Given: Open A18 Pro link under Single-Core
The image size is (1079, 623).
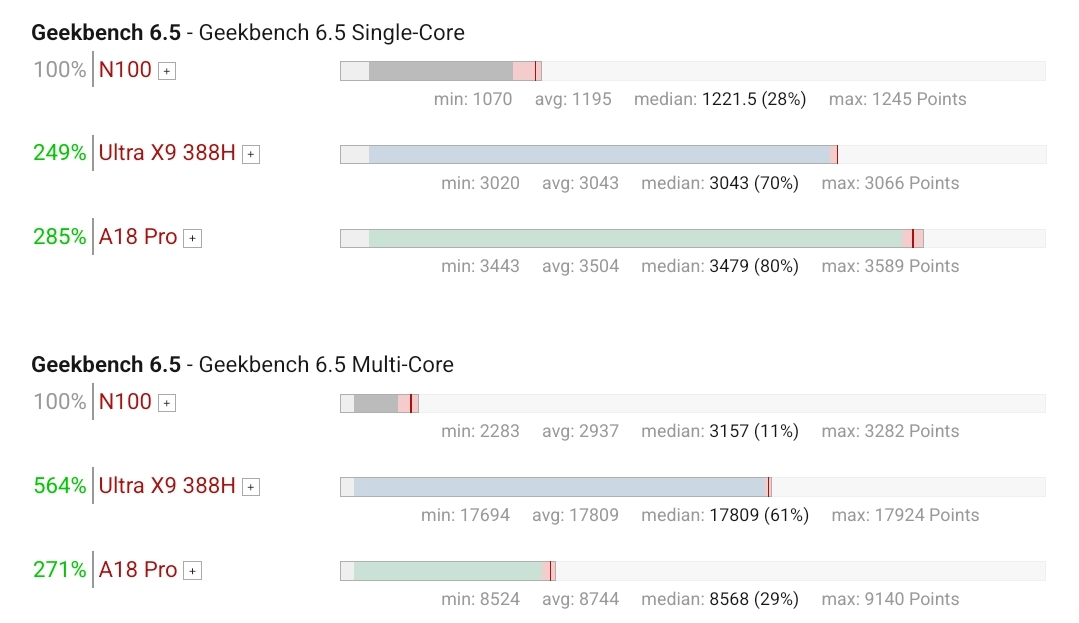Looking at the screenshot, I should pyautogui.click(x=138, y=238).
